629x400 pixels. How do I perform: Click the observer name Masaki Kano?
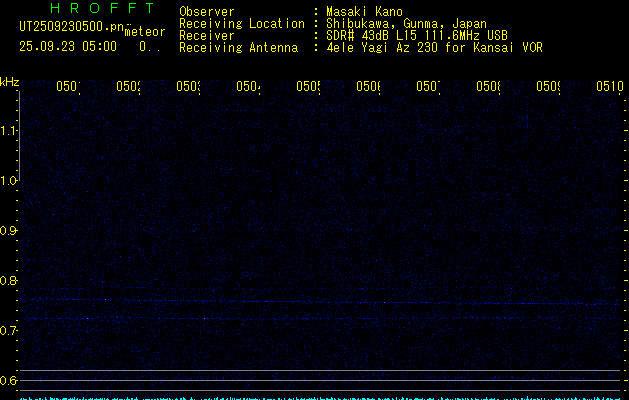coord(362,12)
